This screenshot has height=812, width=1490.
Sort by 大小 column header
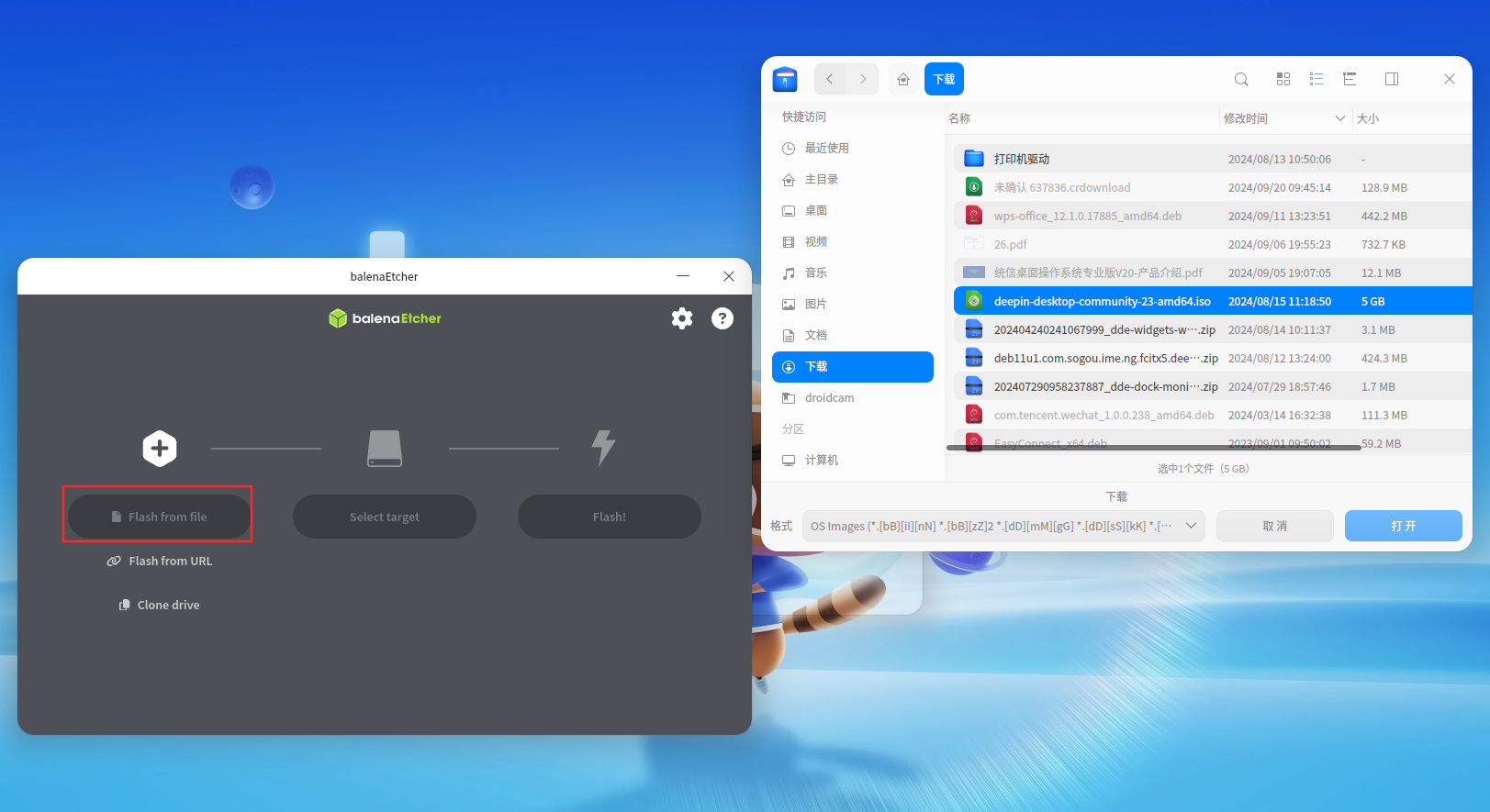click(1412, 118)
